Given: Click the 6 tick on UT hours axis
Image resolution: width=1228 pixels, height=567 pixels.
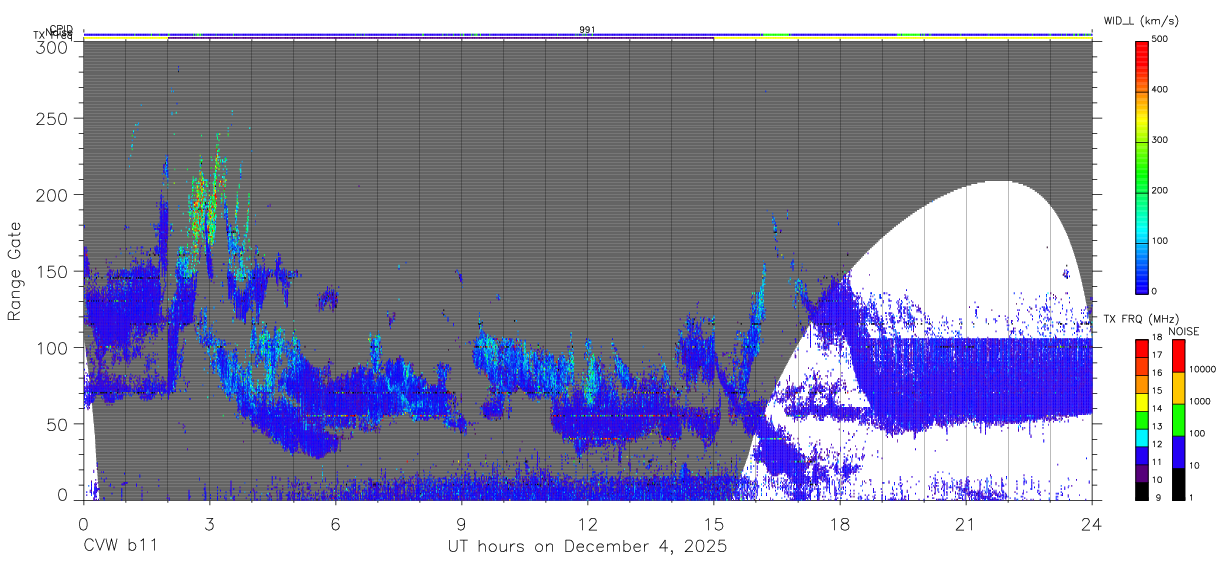Looking at the screenshot, I should point(335,524).
